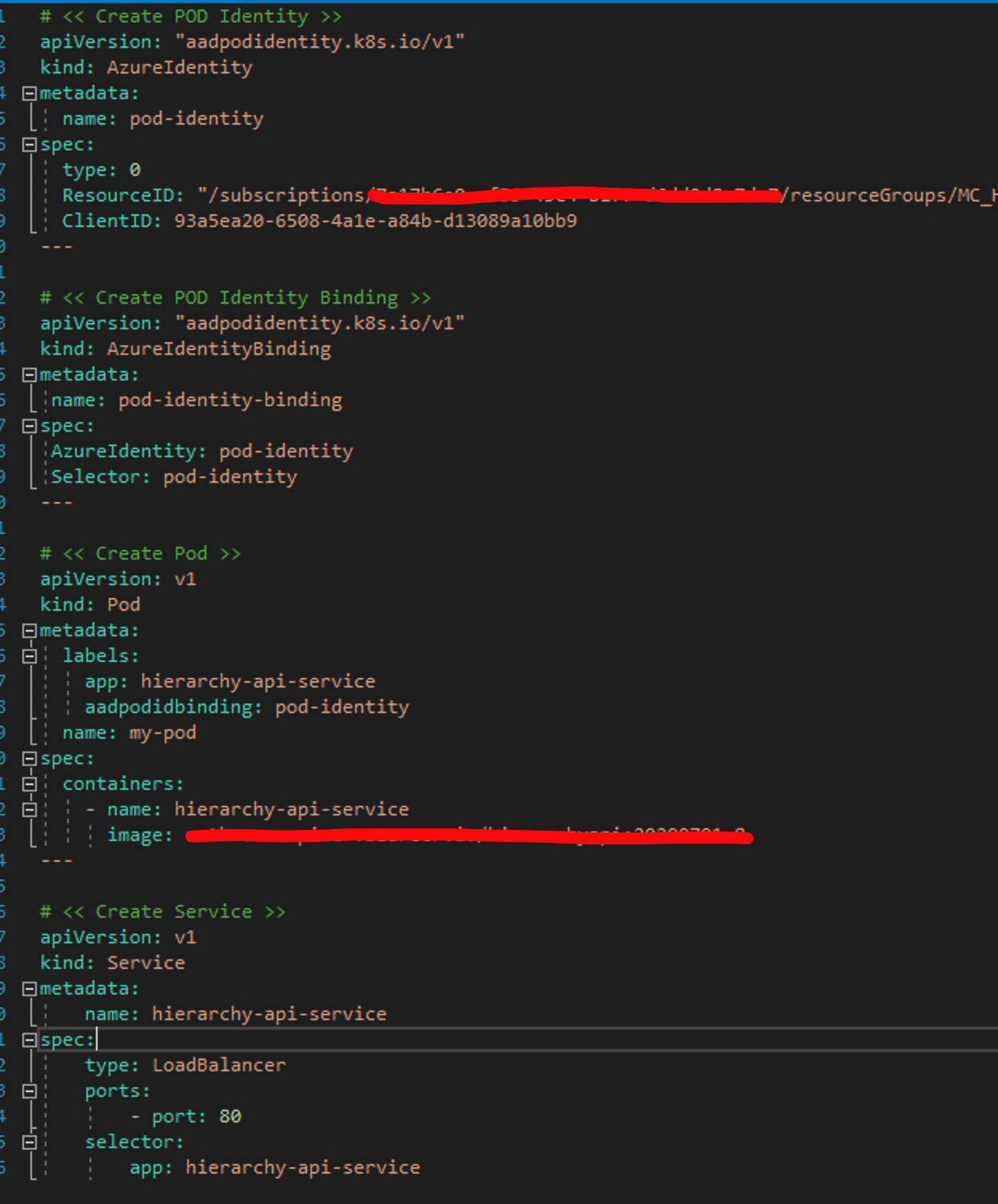Place cursor on the ClientID value line
The image size is (998, 1204).
click(320, 220)
